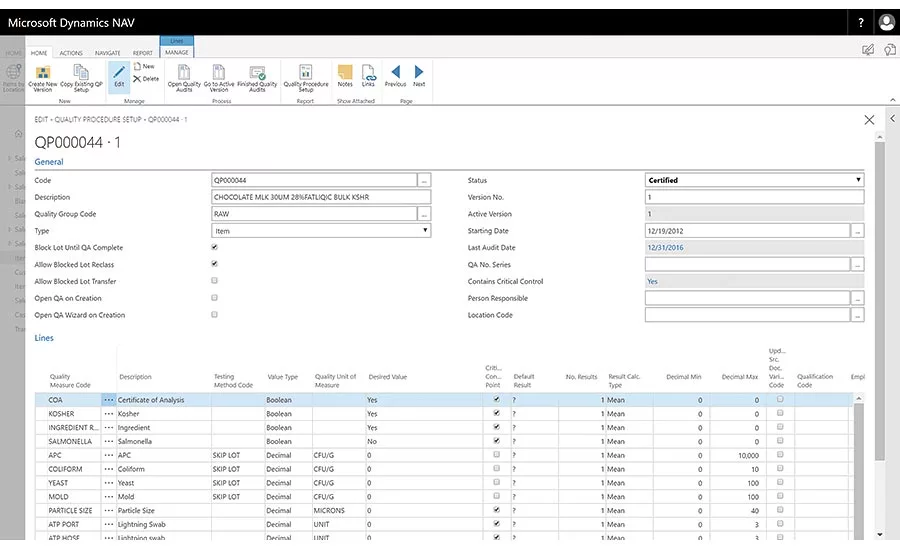Enable Open QA on Creation checkbox
This screenshot has height=550, width=900.
(214, 298)
